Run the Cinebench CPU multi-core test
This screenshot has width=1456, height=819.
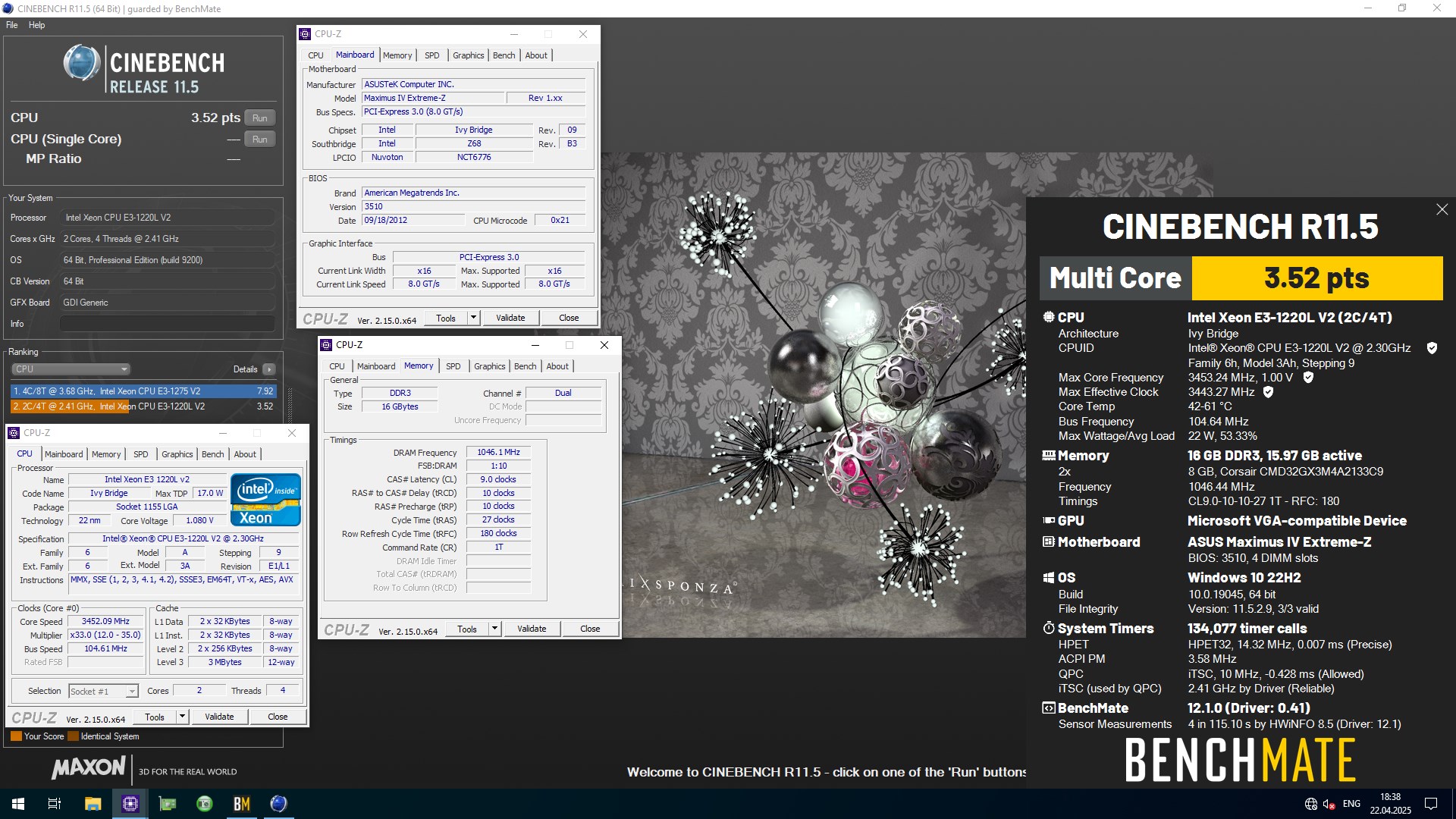[x=260, y=118]
